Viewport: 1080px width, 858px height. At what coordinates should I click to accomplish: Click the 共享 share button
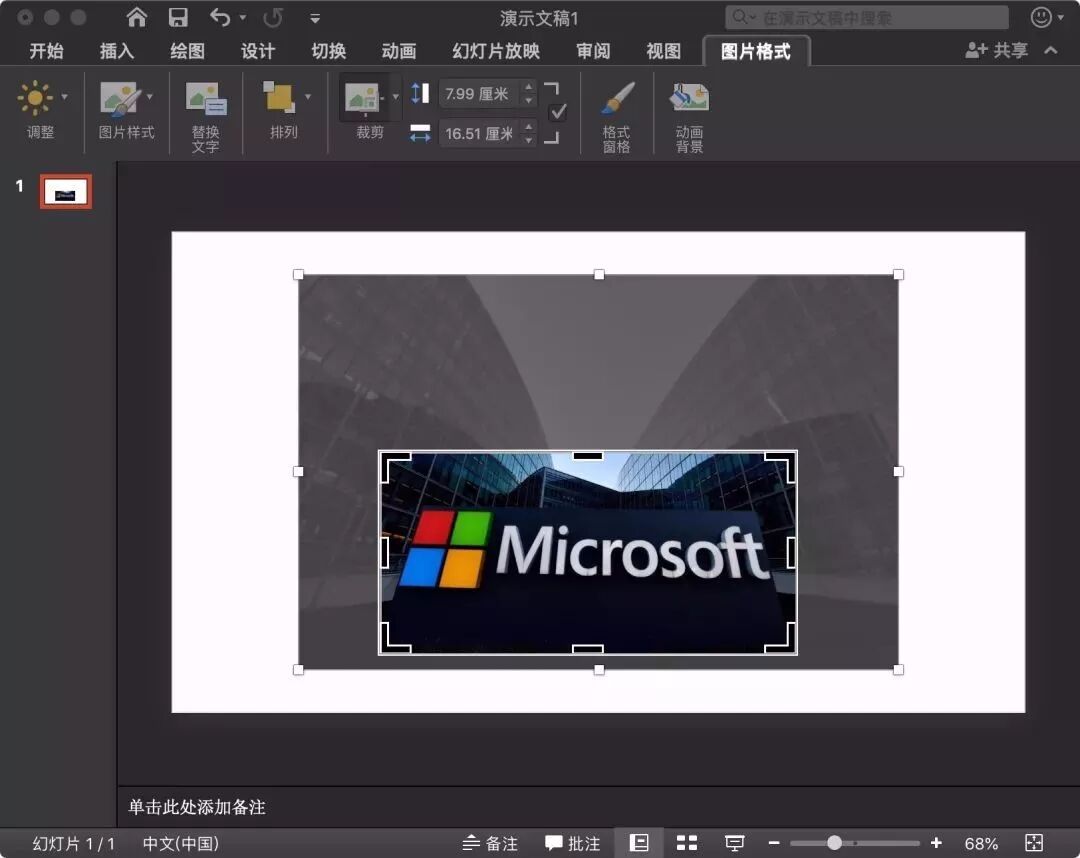pyautogui.click(x=996, y=50)
